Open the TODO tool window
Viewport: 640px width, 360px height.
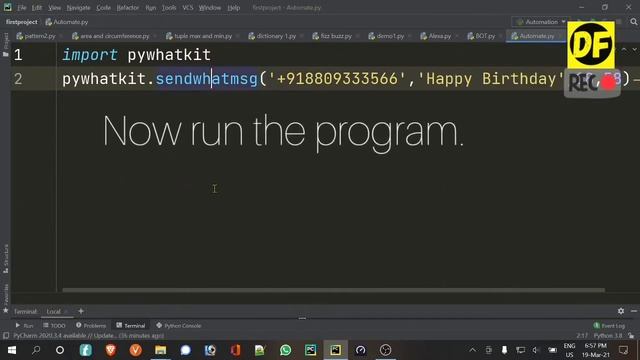pyautogui.click(x=54, y=325)
